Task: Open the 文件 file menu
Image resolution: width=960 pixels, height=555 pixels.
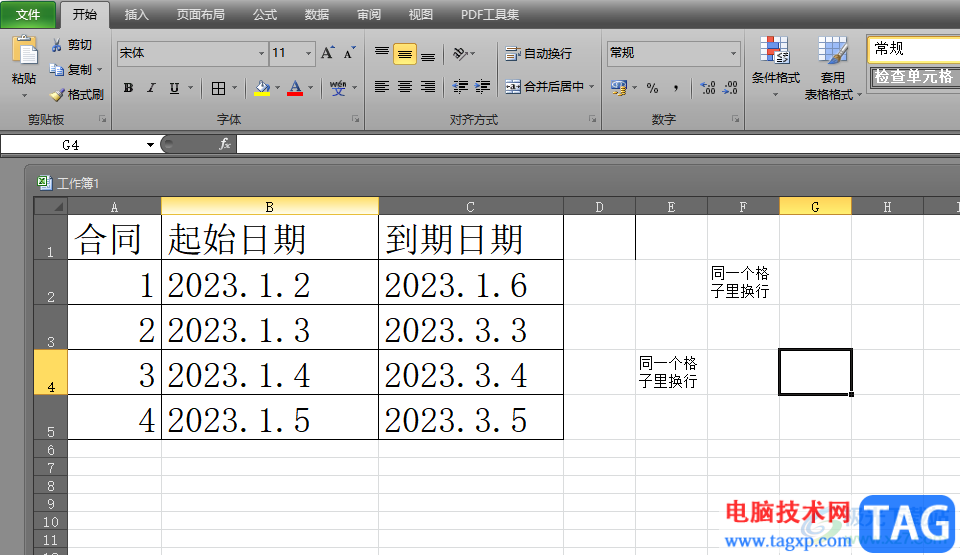Action: tap(28, 15)
